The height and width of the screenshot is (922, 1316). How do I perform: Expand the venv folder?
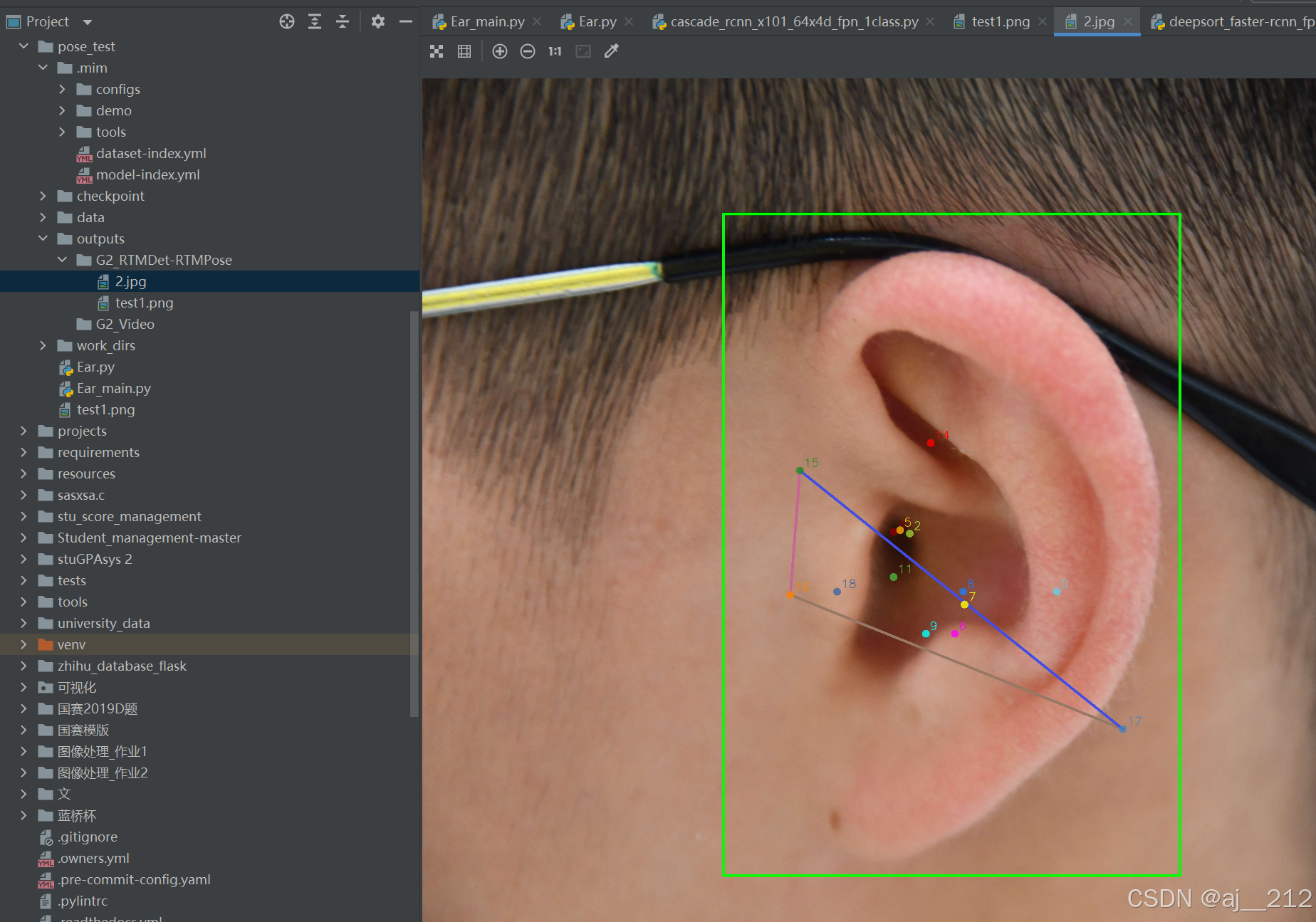(x=23, y=644)
